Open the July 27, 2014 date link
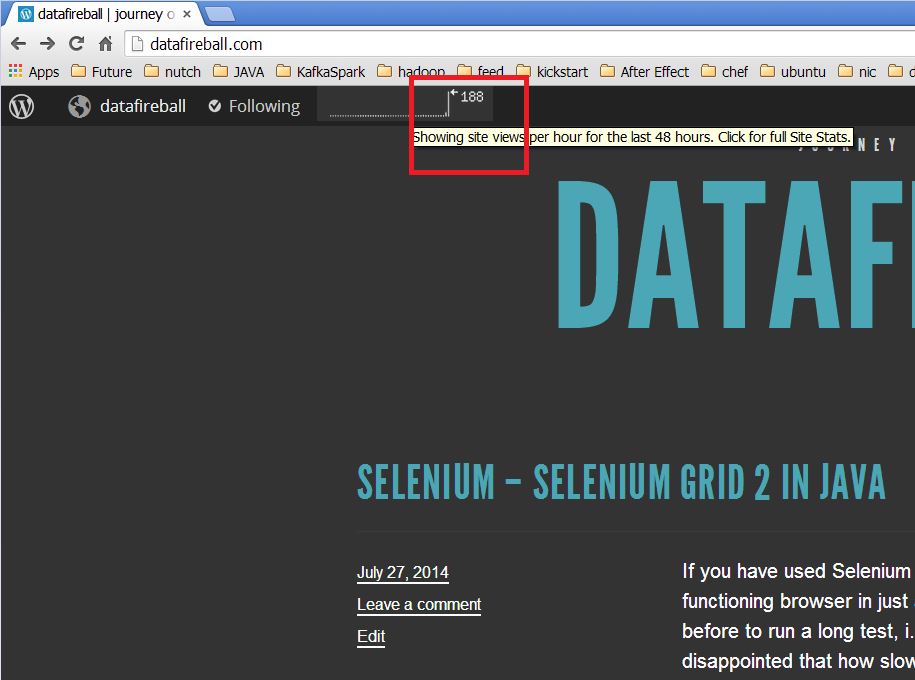 pos(403,573)
